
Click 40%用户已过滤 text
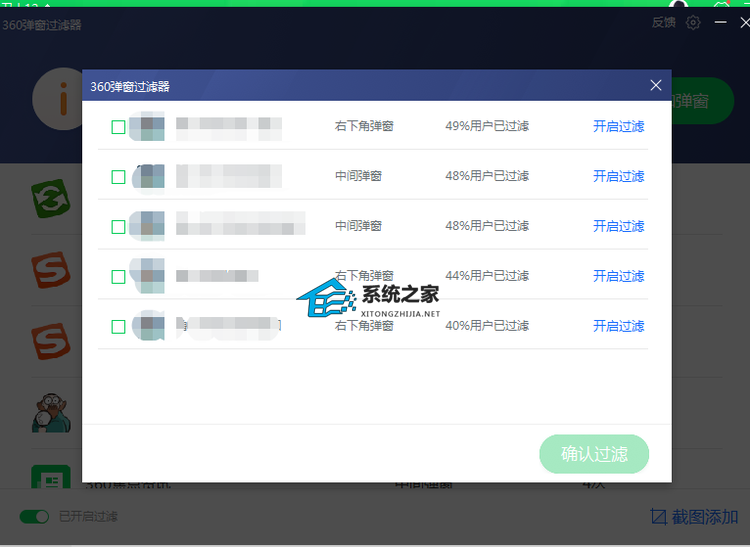click(x=487, y=326)
